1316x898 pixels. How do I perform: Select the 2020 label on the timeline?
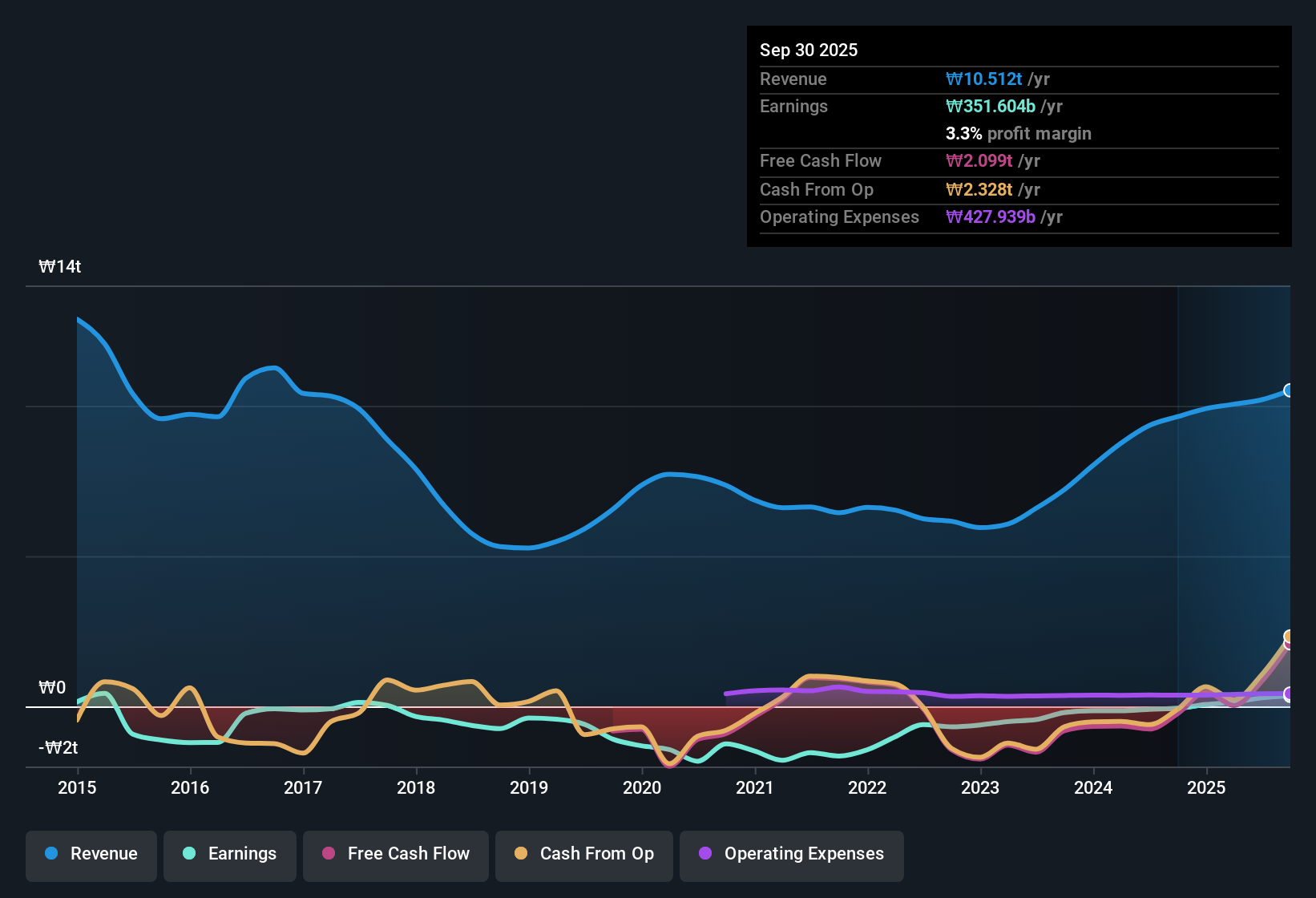(x=642, y=788)
